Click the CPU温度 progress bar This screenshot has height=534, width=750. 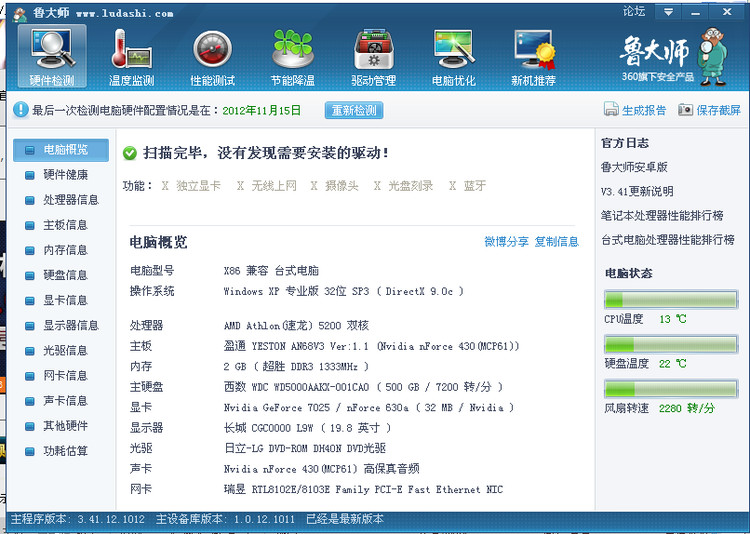coord(671,300)
